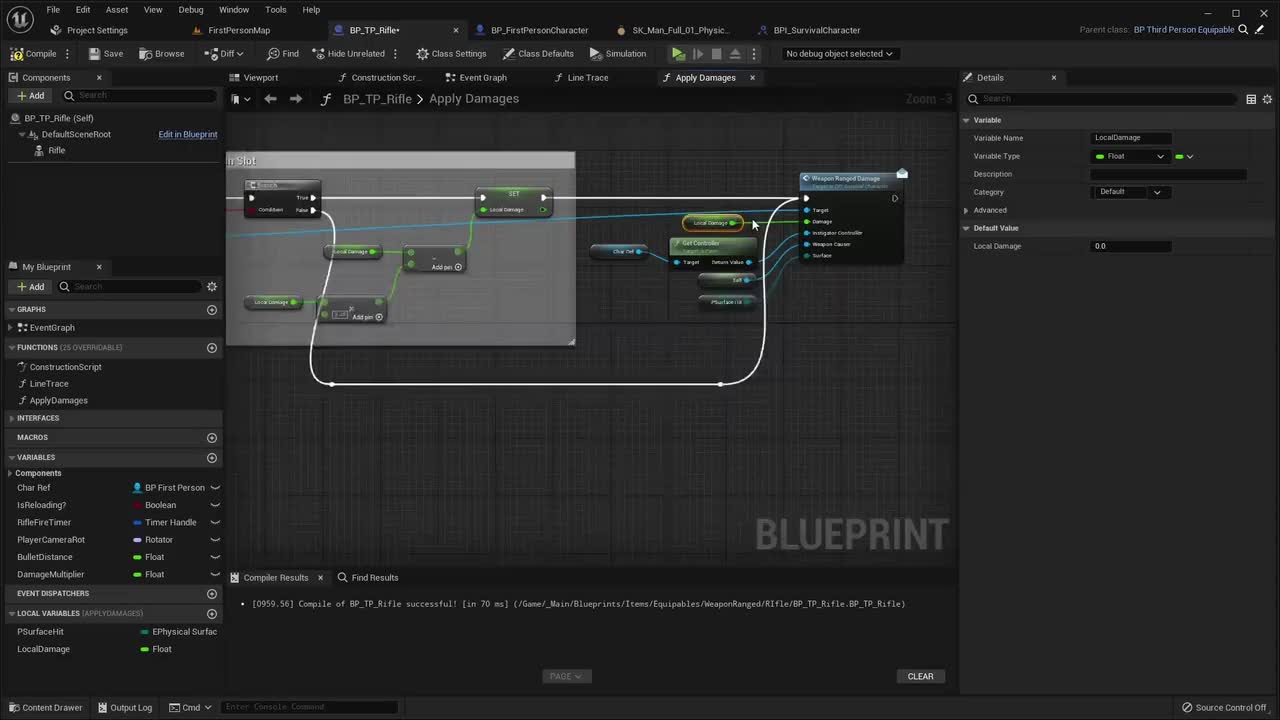Click search icon next to parent class

1244,30
